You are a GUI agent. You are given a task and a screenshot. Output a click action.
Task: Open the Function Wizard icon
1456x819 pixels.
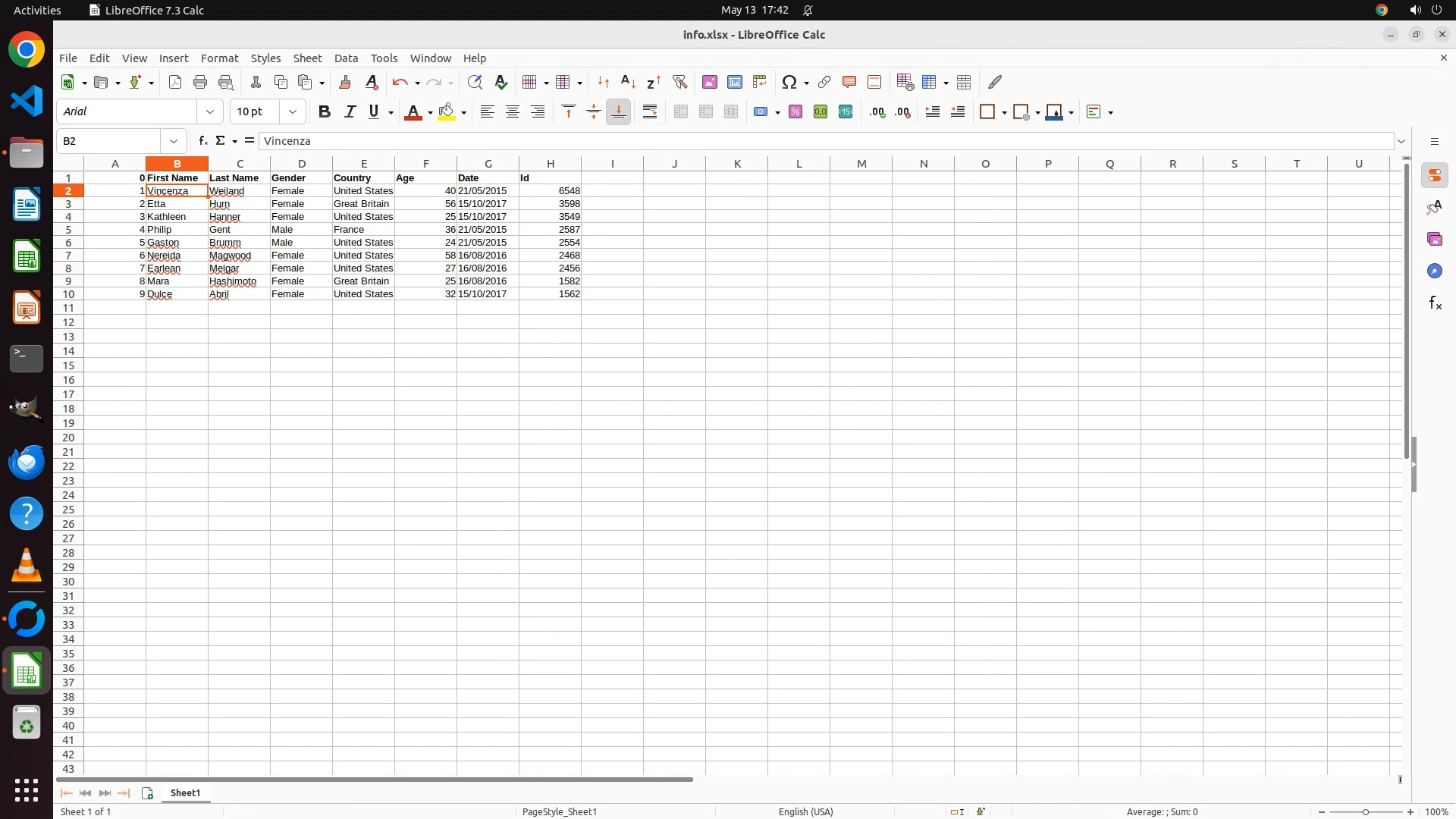point(202,141)
